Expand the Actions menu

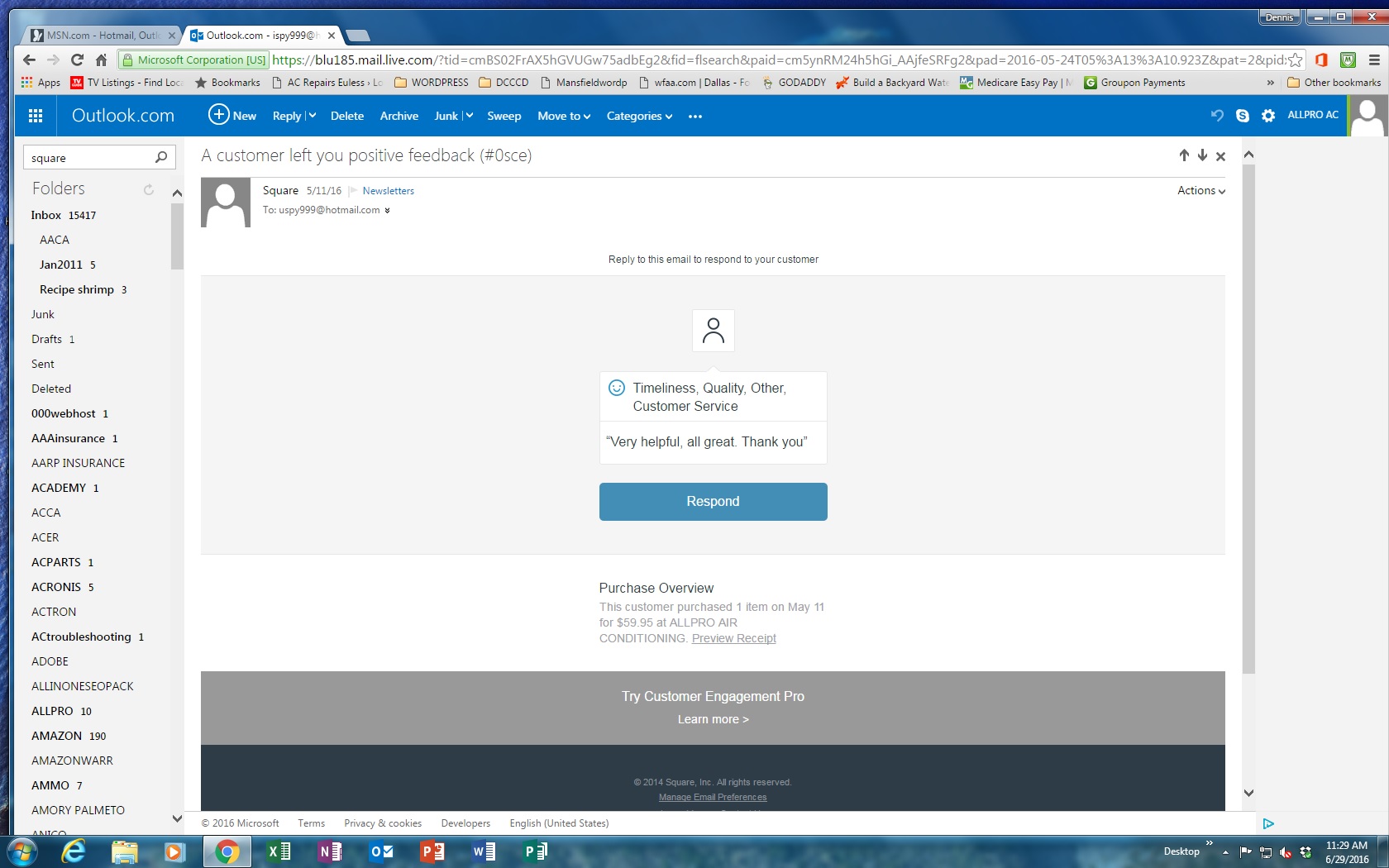[1200, 190]
